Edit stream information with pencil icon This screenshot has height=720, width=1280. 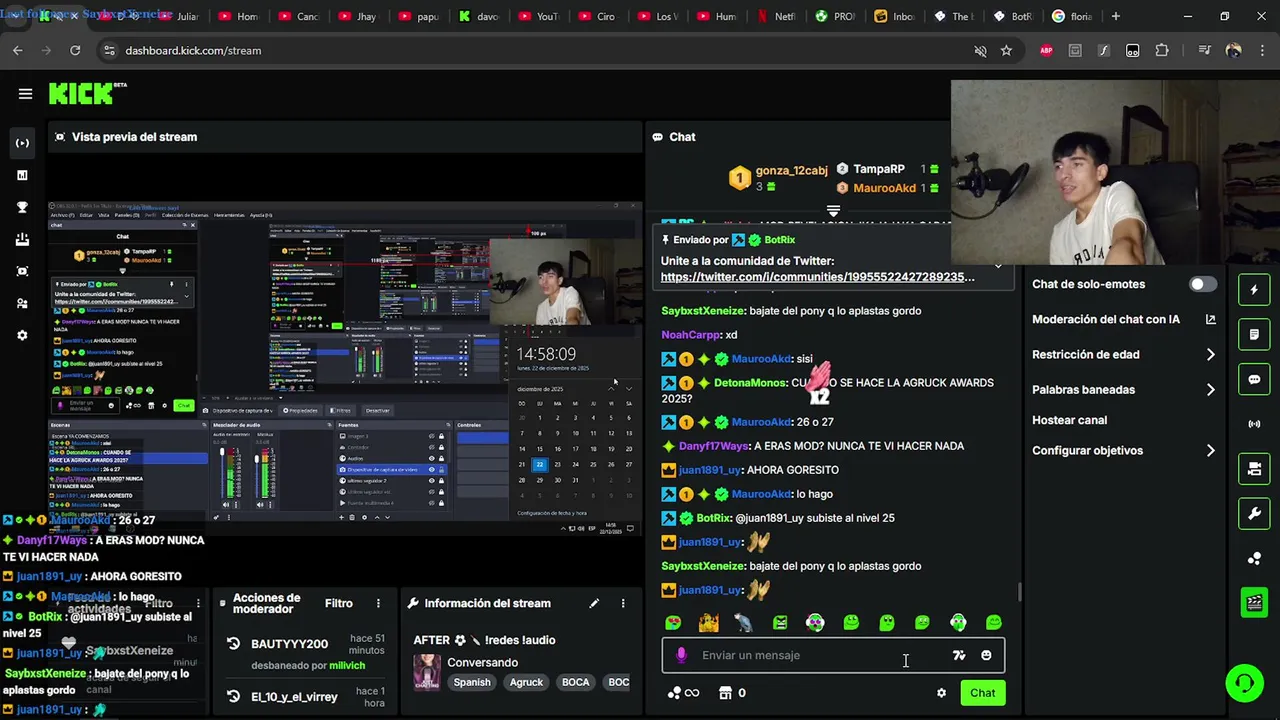pos(594,603)
